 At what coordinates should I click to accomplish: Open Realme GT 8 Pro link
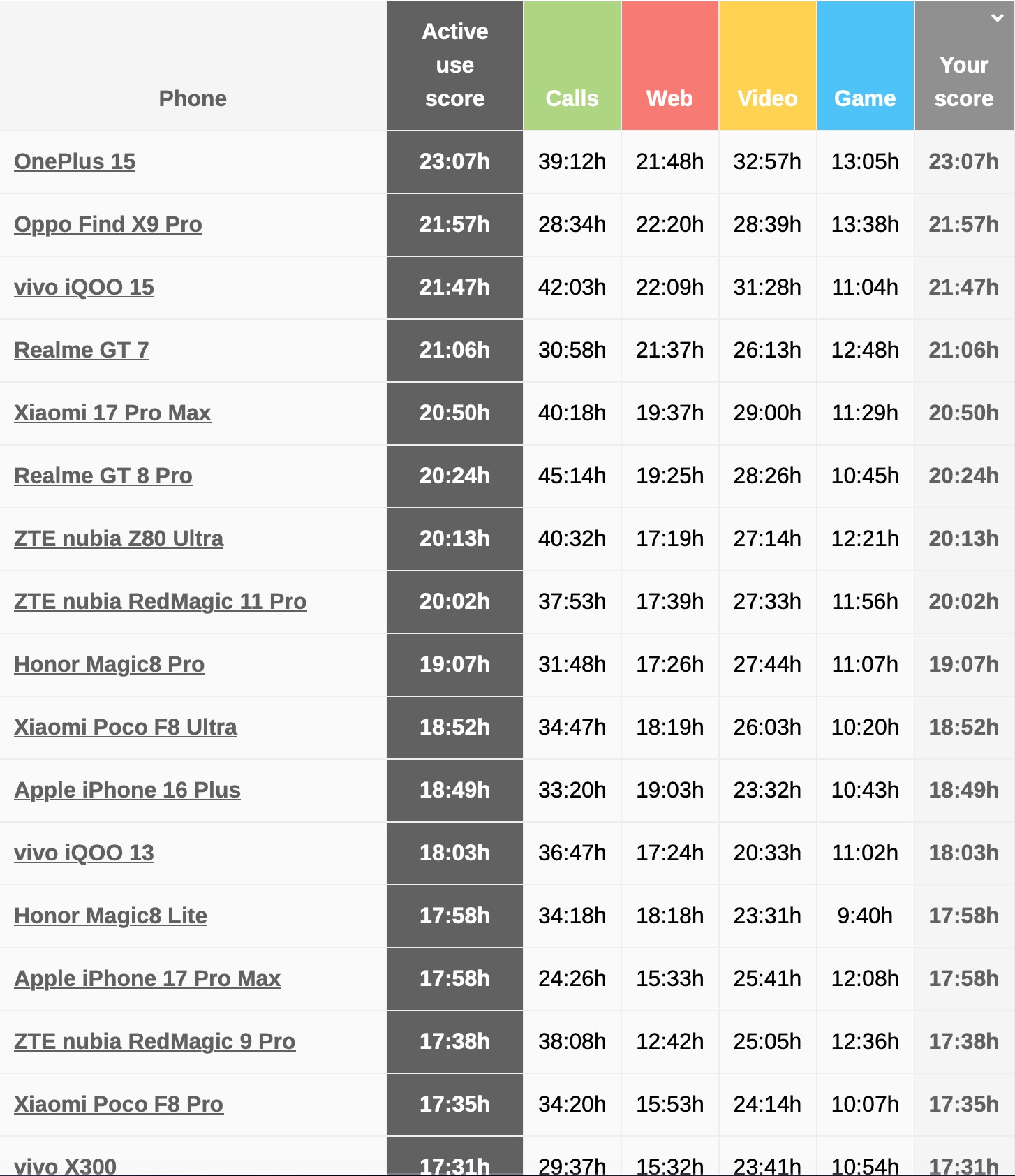(103, 476)
